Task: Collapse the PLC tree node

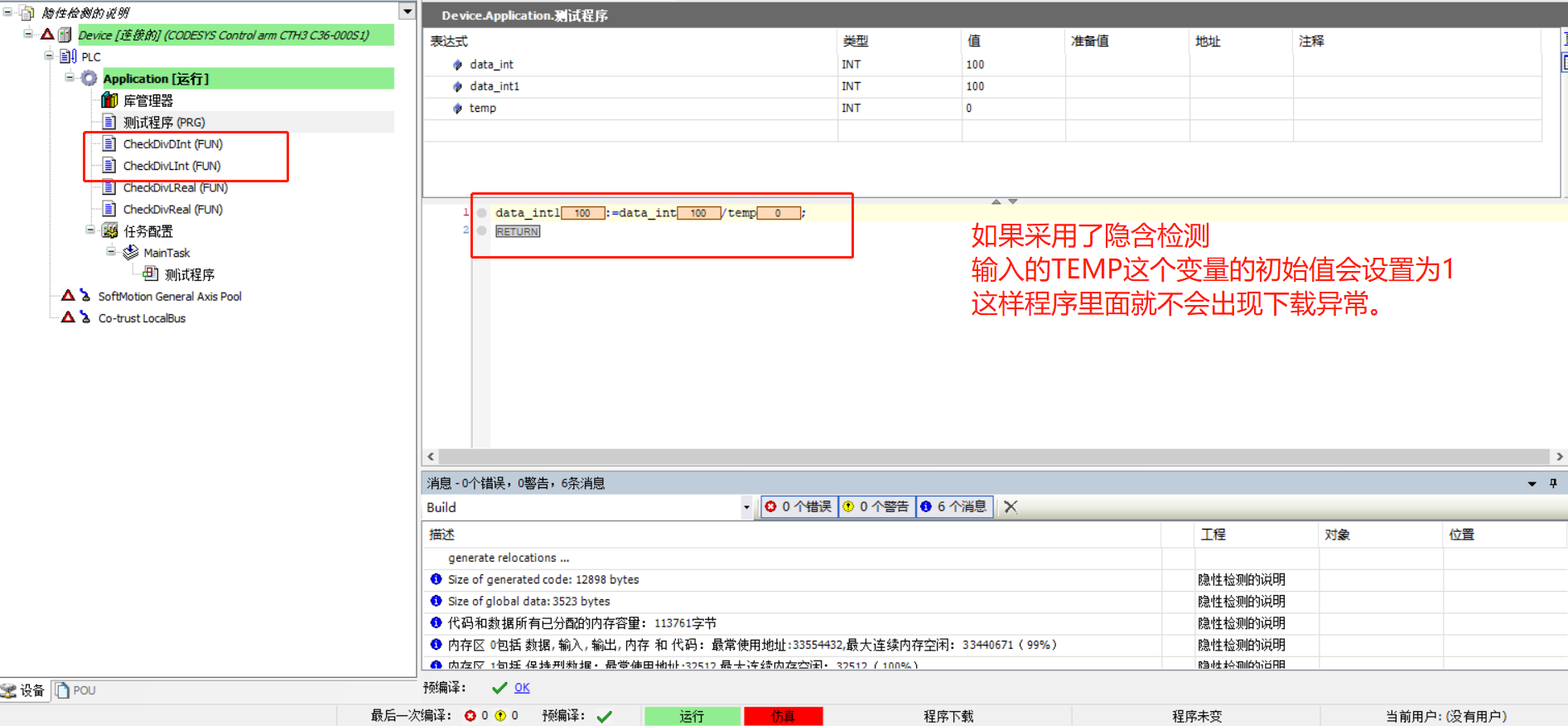Action: pos(49,56)
